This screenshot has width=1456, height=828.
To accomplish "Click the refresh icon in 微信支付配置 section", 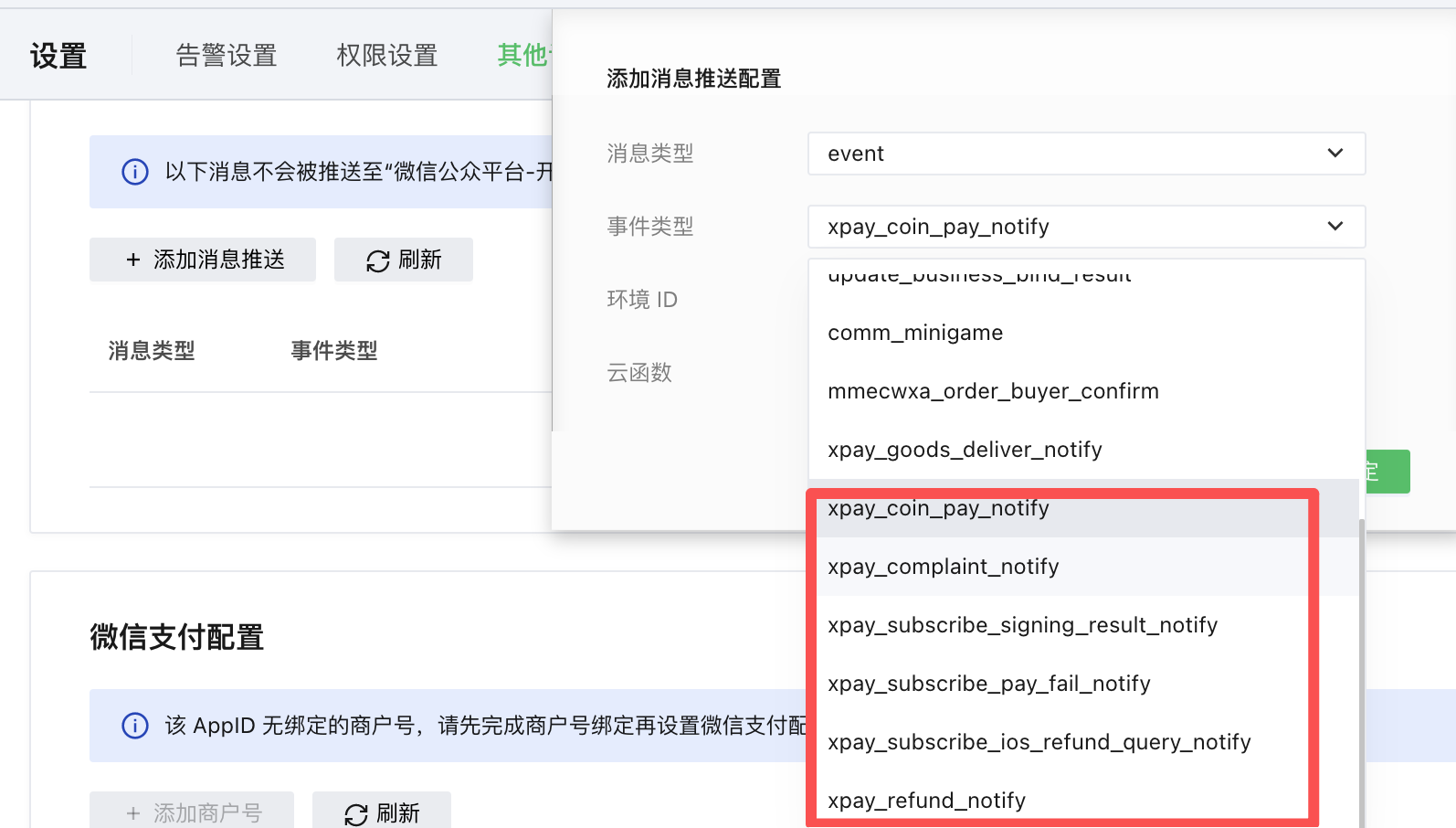I will pos(356,814).
